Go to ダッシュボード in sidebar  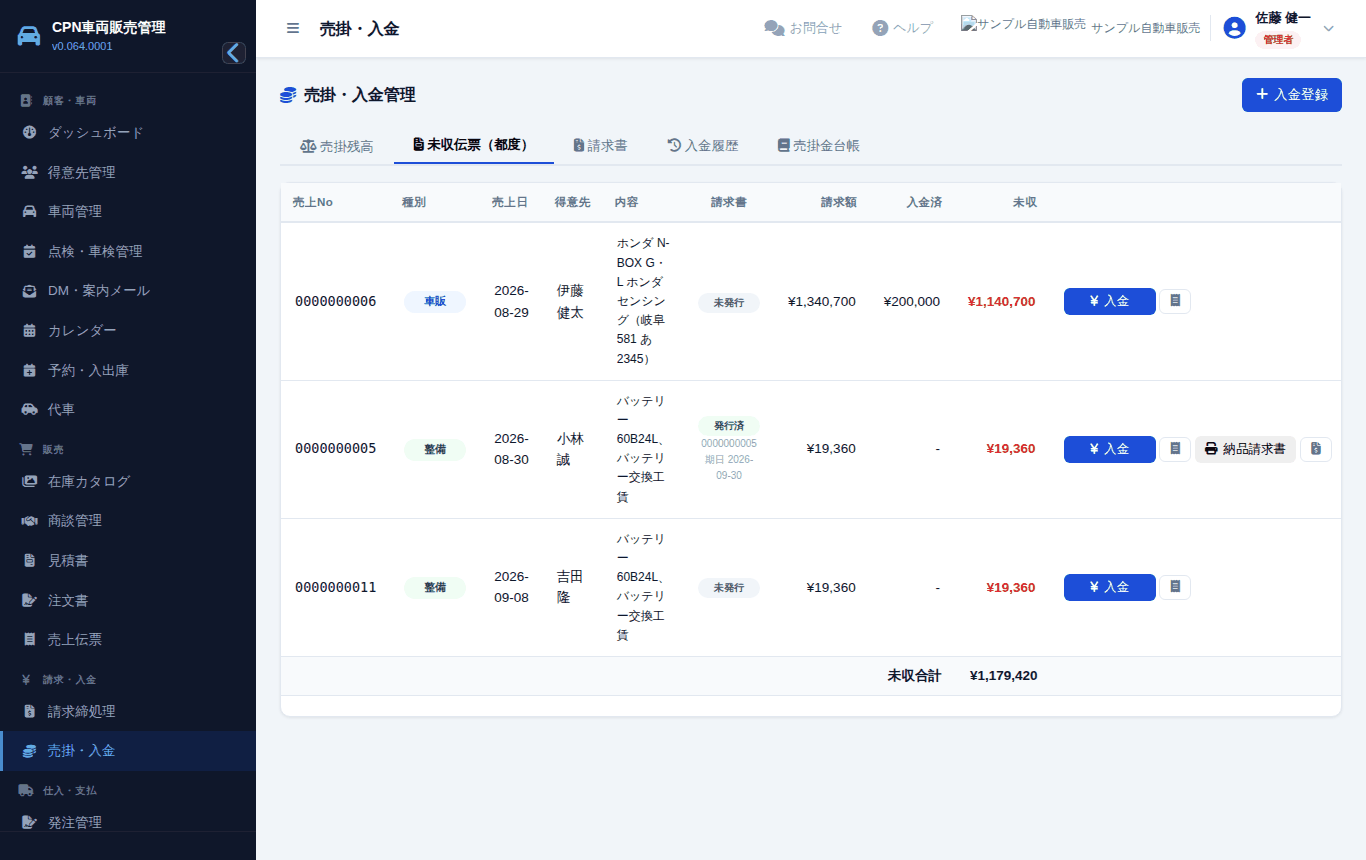click(x=128, y=133)
